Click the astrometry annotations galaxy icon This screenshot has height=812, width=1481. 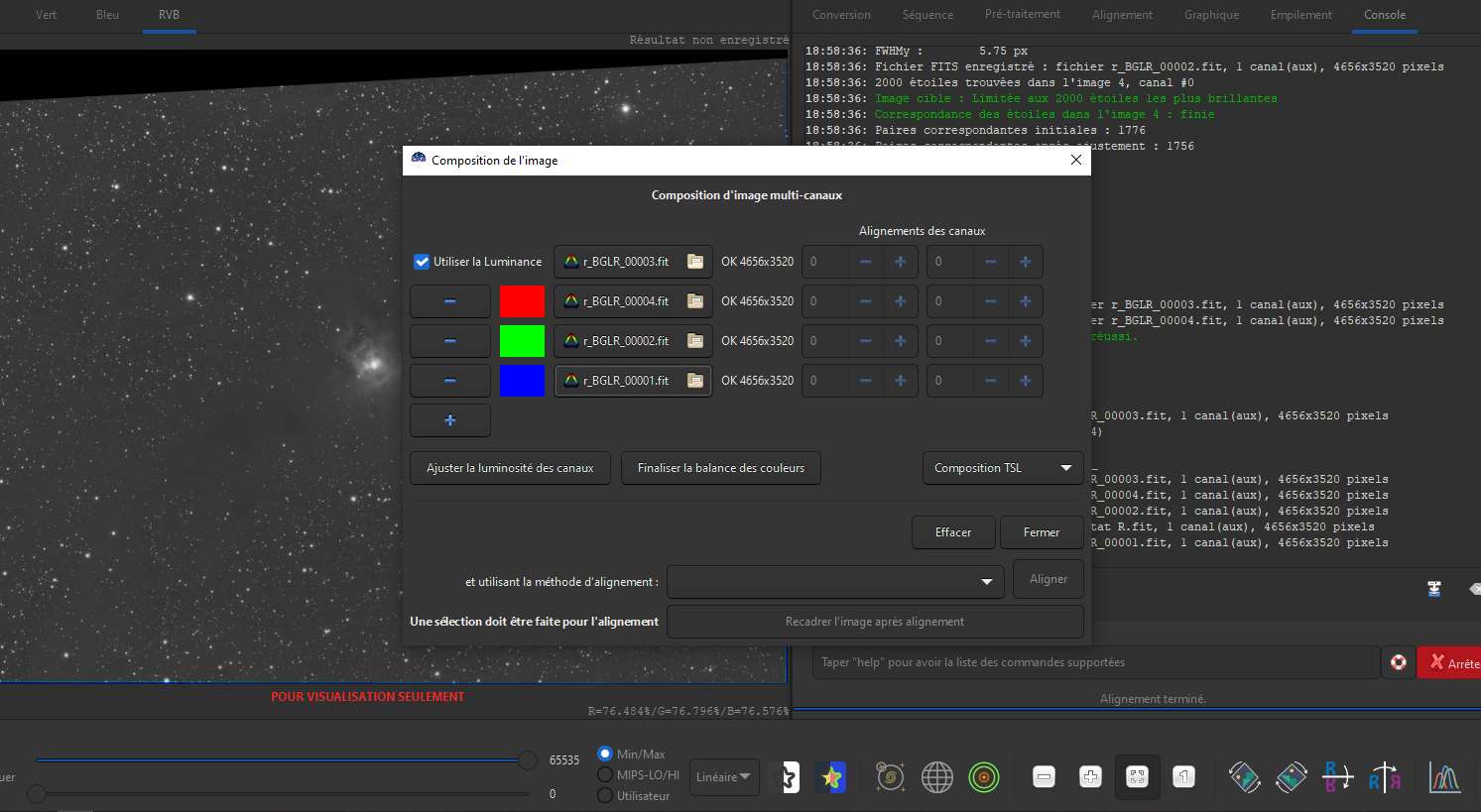tap(890, 777)
